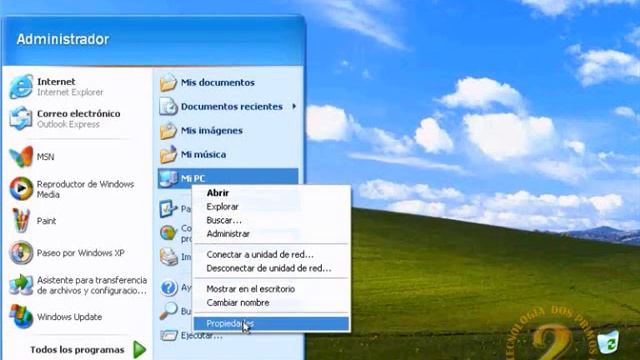This screenshot has height=360, width=640.
Task: Click the Documentos recientes icon
Action: [x=168, y=107]
